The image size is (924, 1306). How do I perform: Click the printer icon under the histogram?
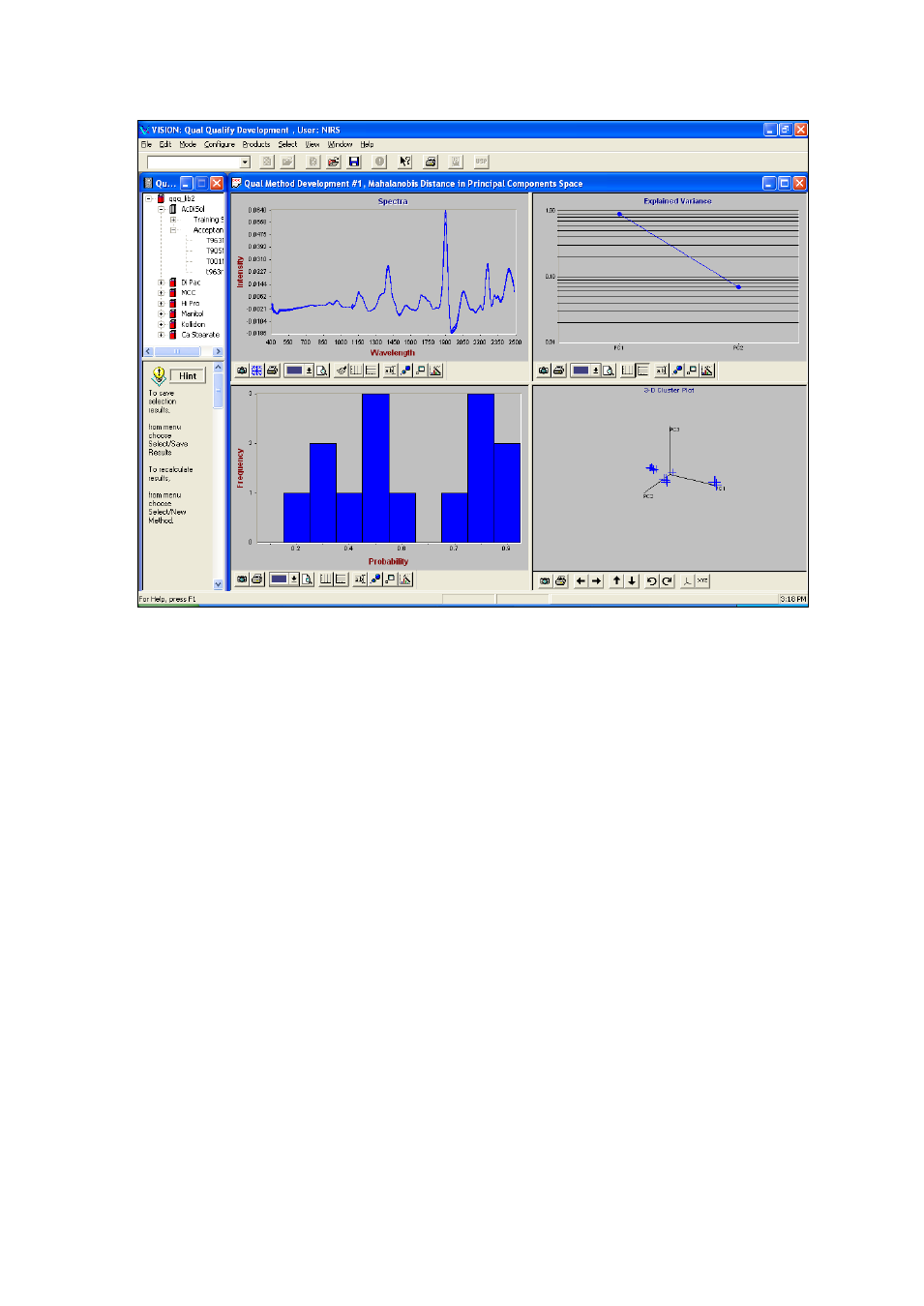256,579
